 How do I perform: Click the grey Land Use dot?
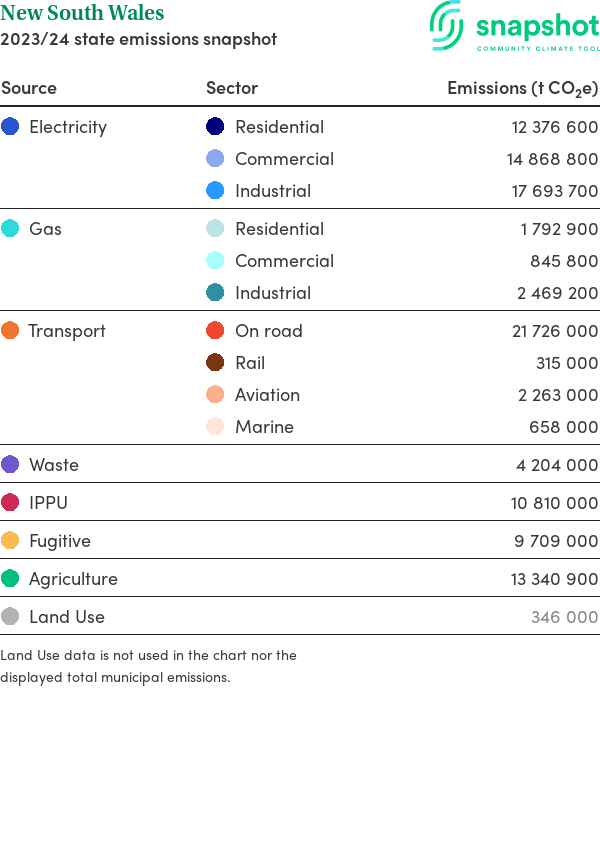click(11, 617)
